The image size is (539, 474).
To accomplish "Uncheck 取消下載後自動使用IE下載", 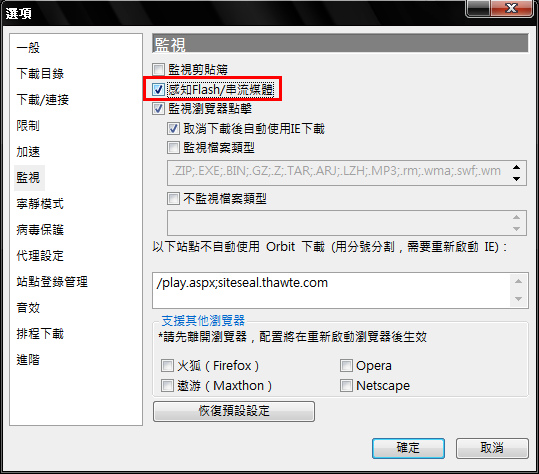I will [173, 129].
